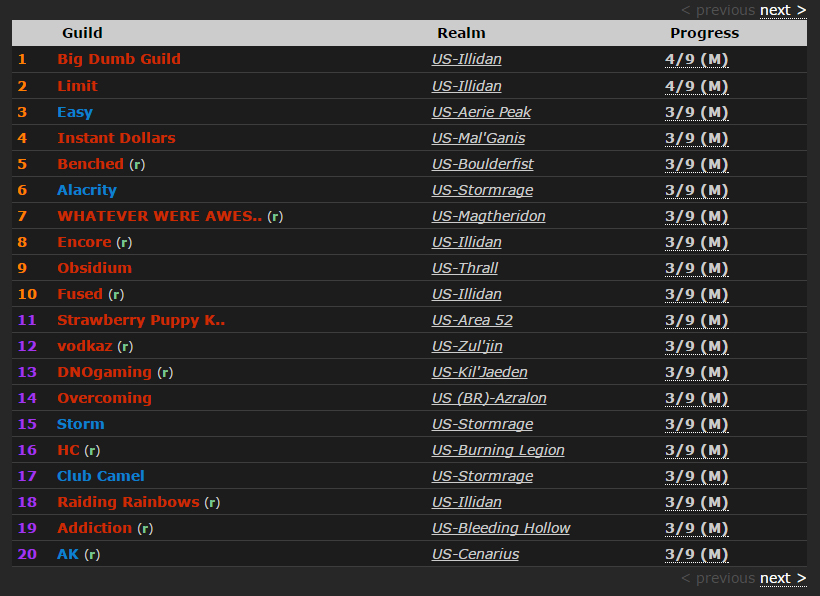Click the (r) marker beside vodkaz
This screenshot has width=820, height=596.
(126, 347)
